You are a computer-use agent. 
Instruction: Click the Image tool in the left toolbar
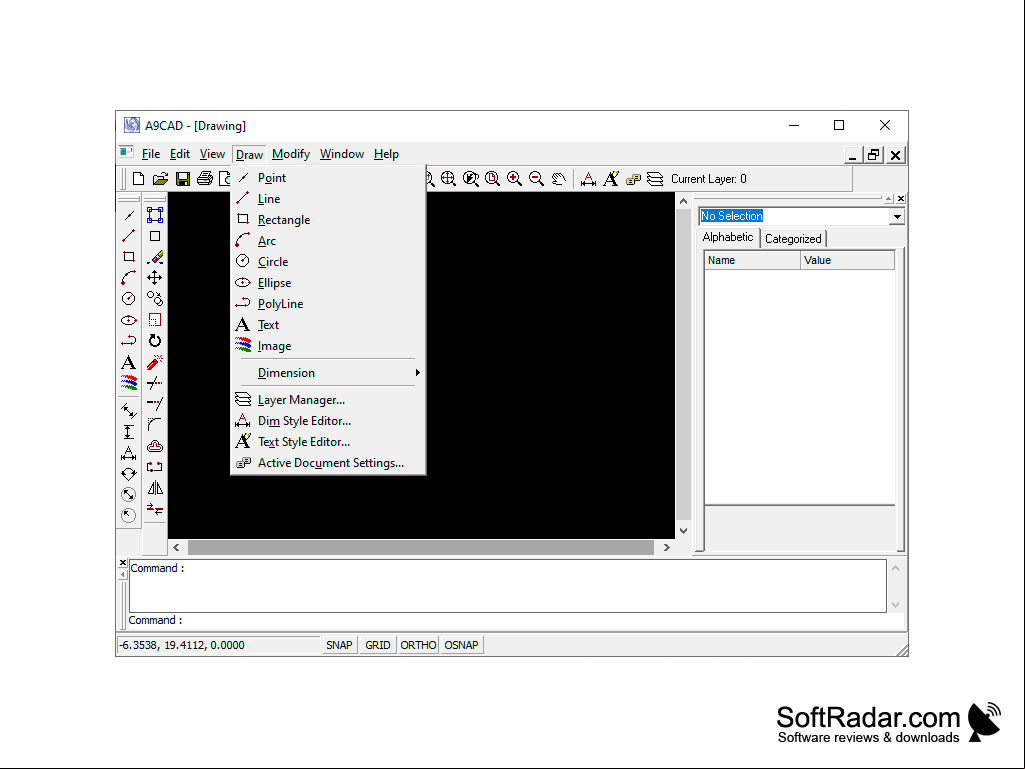pos(129,383)
